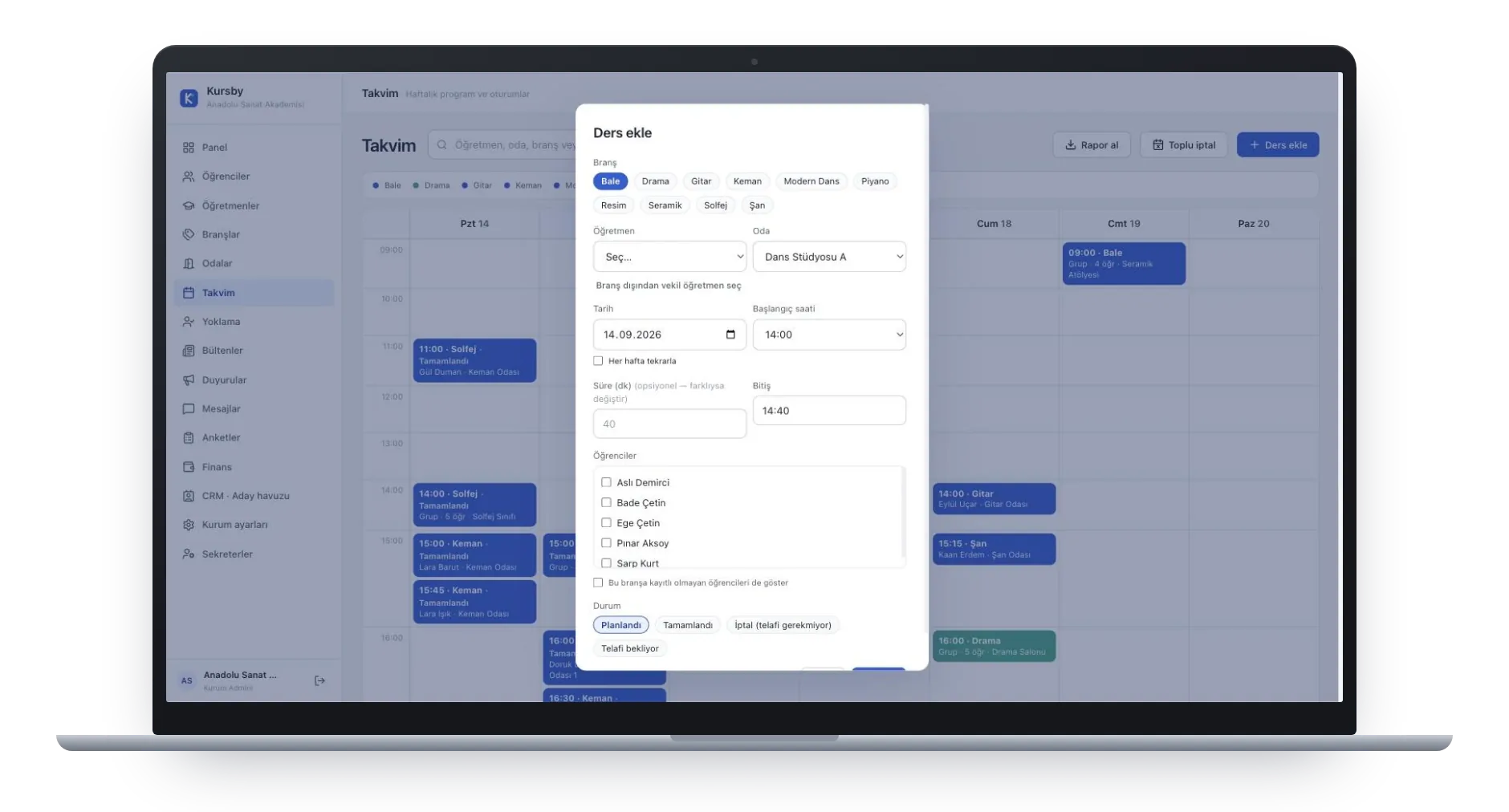Select the Piyano branch chip
The width and height of the screenshot is (1509, 812).
click(x=875, y=181)
